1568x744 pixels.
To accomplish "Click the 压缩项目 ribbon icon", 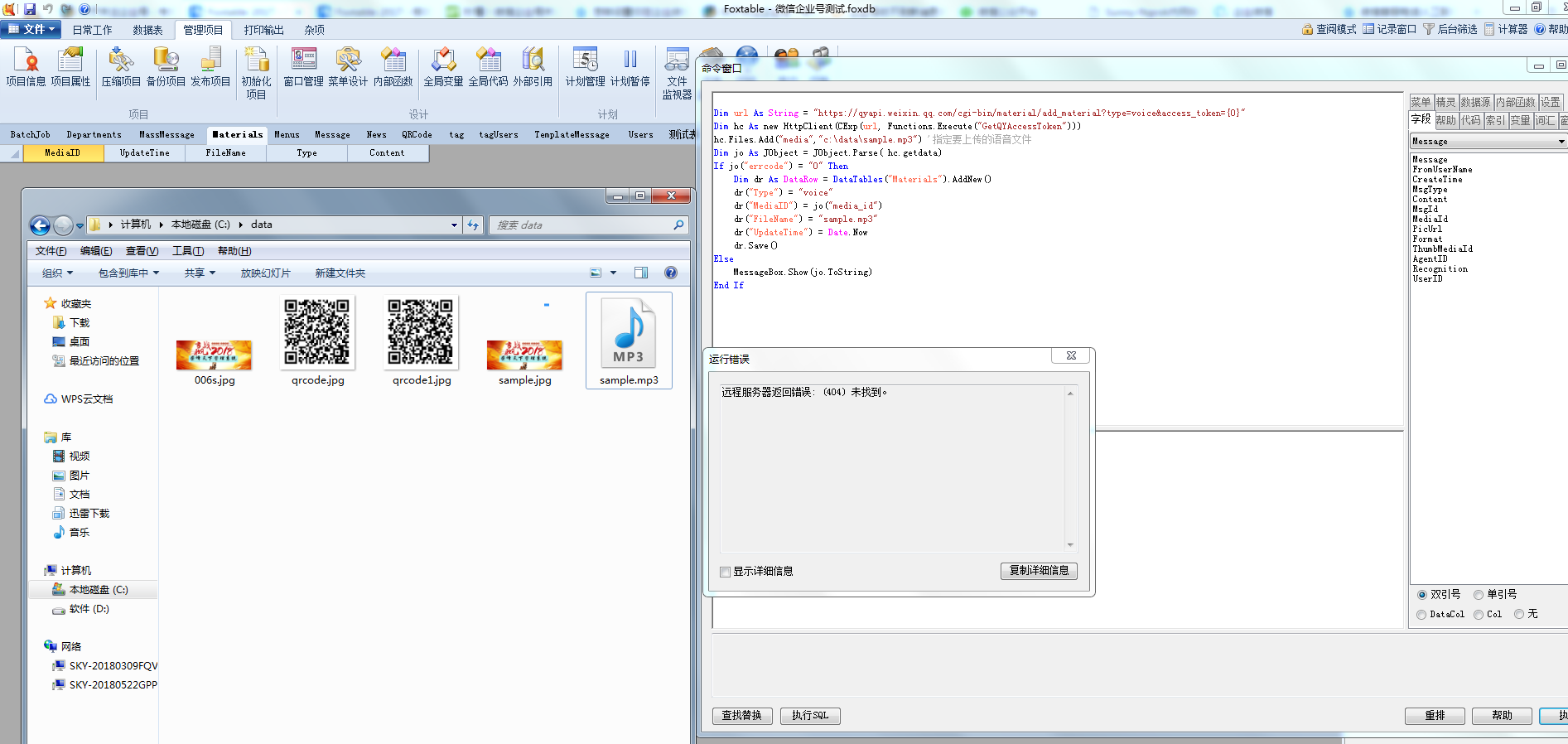I will pos(121,66).
